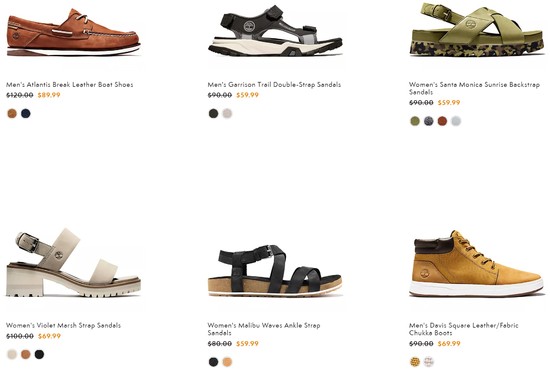The height and width of the screenshot is (369, 550).
Task: Choose black swatch for Garrison Trail sandals
Action: pyautogui.click(x=213, y=113)
